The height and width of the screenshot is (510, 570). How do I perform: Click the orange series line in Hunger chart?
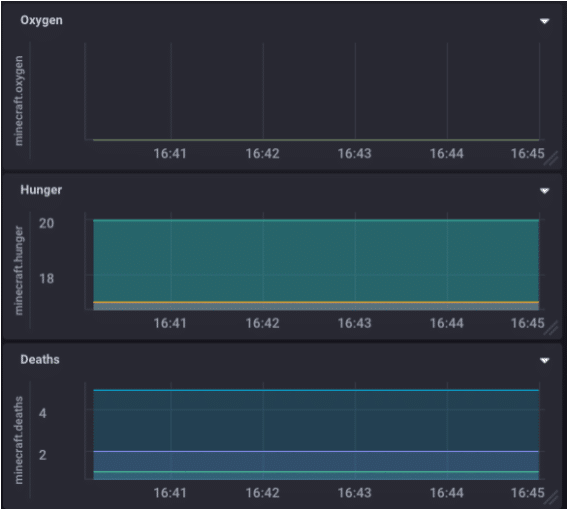pos(316,302)
